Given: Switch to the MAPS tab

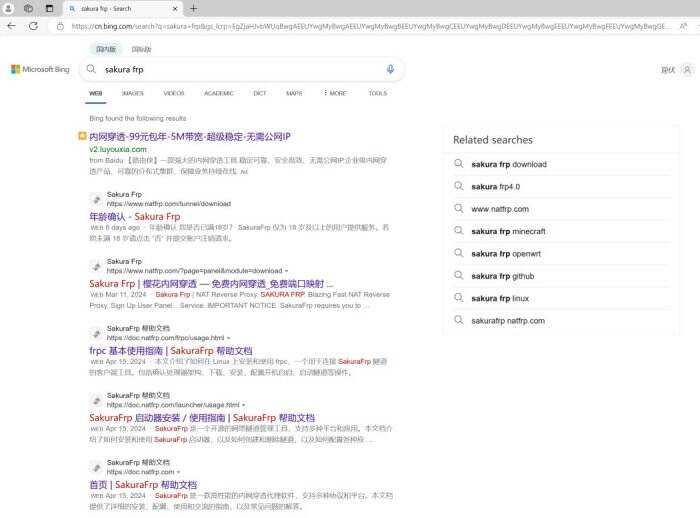Looking at the screenshot, I should point(294,93).
